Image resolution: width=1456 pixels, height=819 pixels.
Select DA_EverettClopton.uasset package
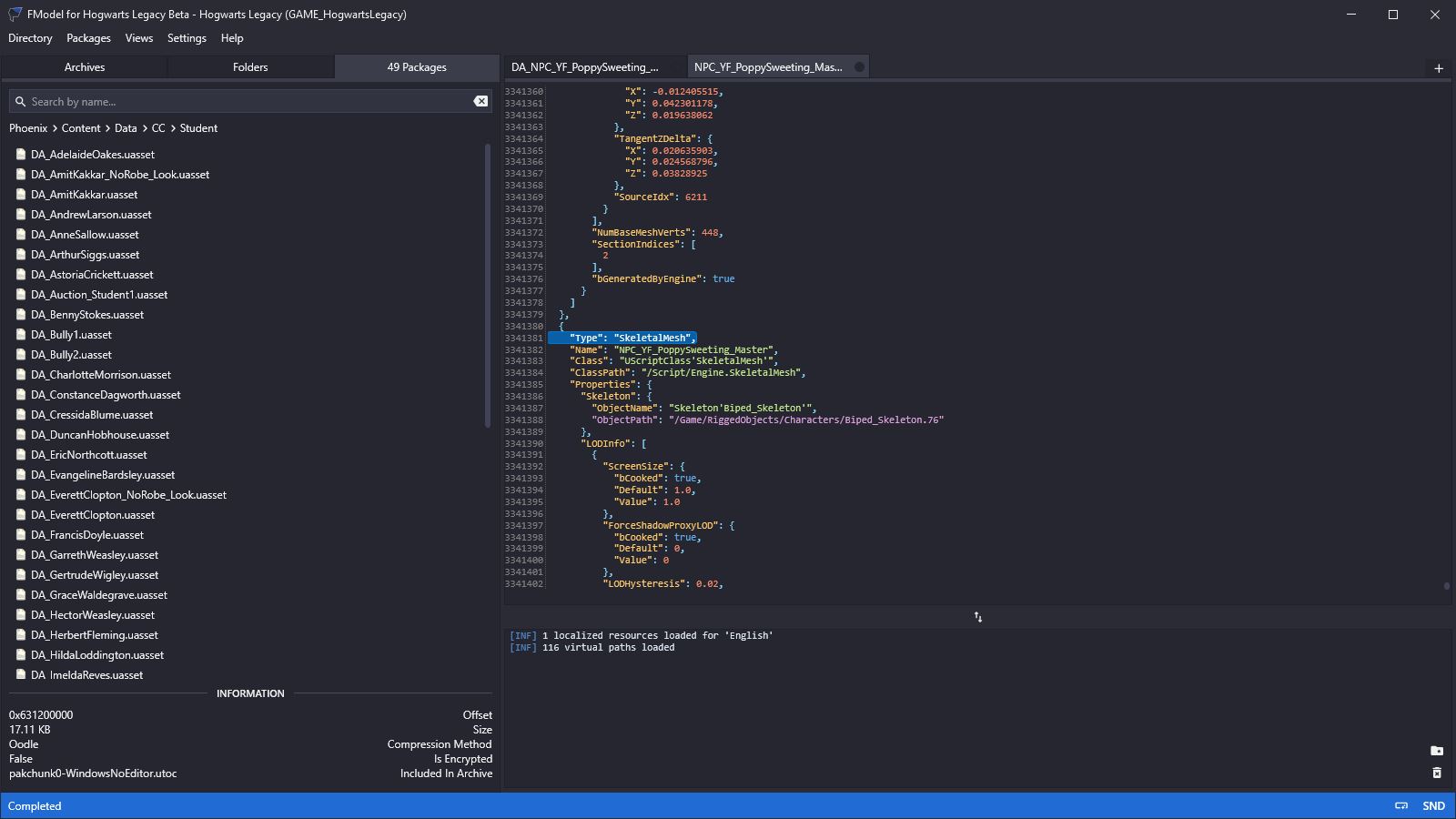tap(92, 515)
